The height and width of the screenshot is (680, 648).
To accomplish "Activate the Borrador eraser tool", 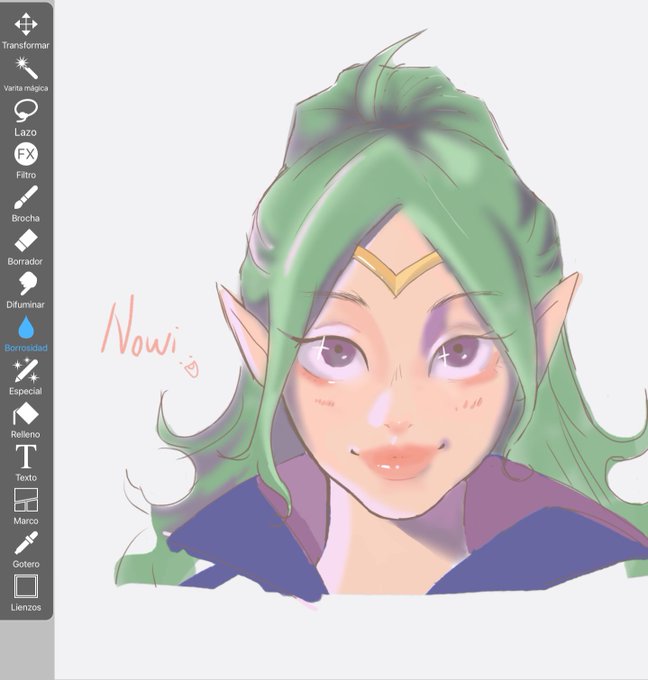I will (26, 247).
